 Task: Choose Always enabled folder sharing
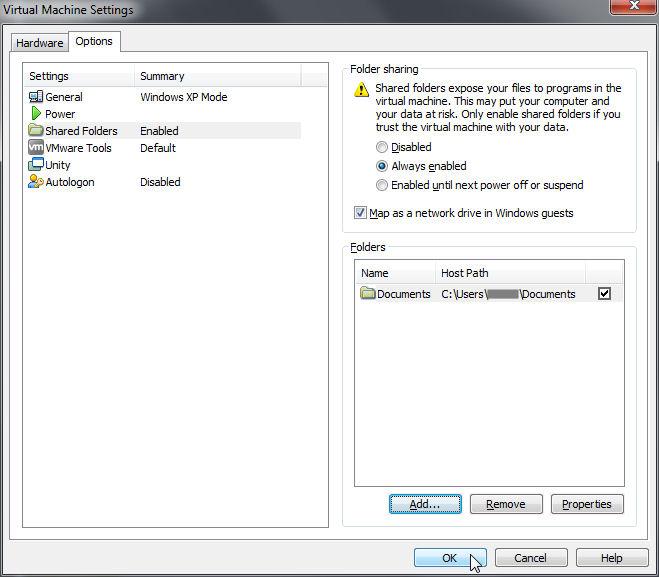[382, 166]
